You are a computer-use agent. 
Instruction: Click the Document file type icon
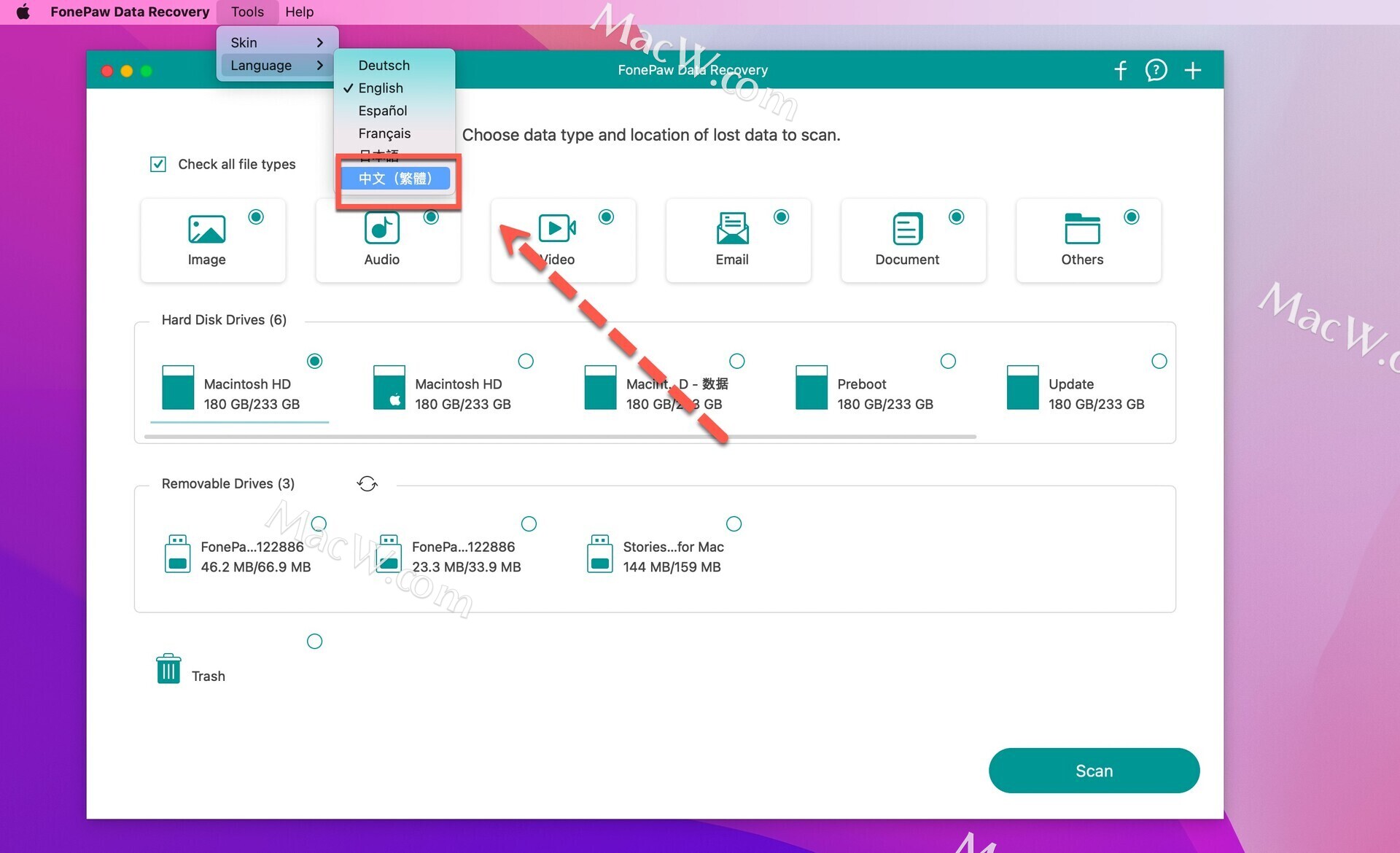(x=907, y=228)
